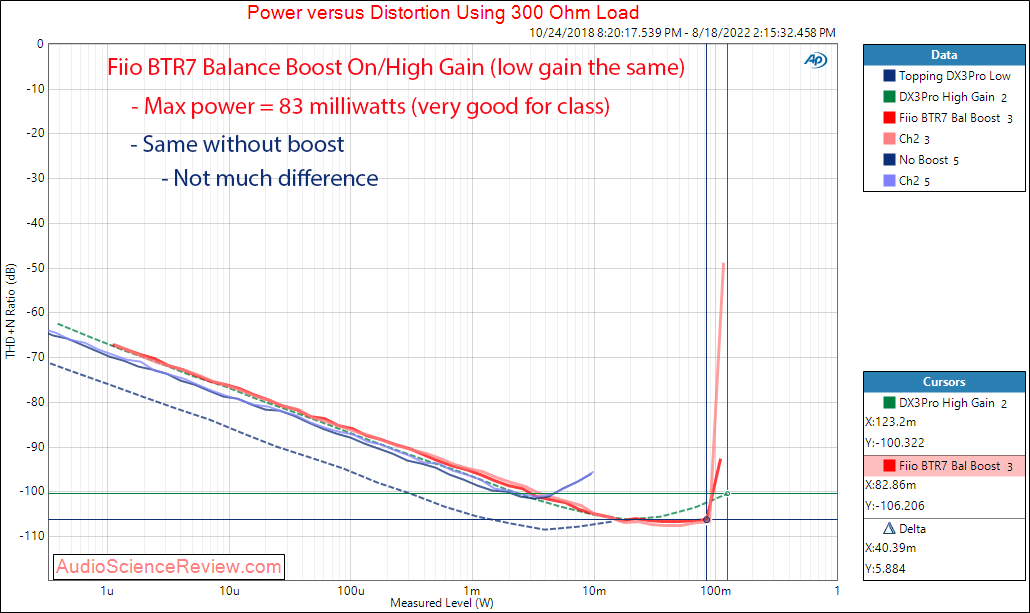Click the THD+N Ratio (dB) axis label

coord(10,311)
